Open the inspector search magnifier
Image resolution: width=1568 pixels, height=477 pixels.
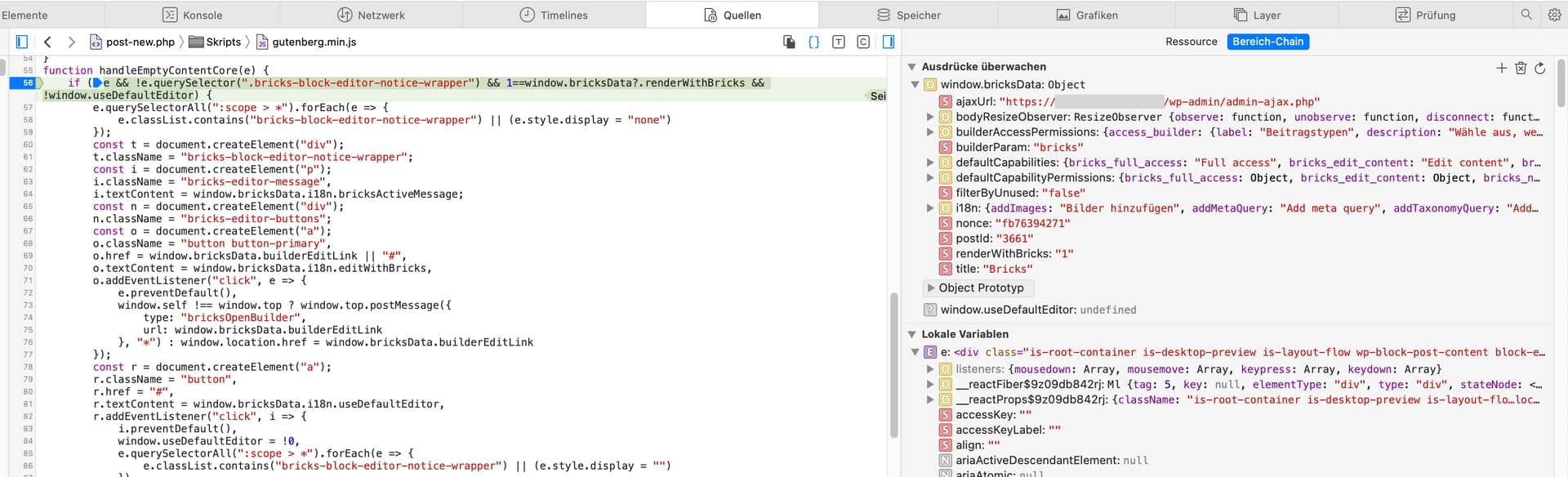click(1526, 15)
